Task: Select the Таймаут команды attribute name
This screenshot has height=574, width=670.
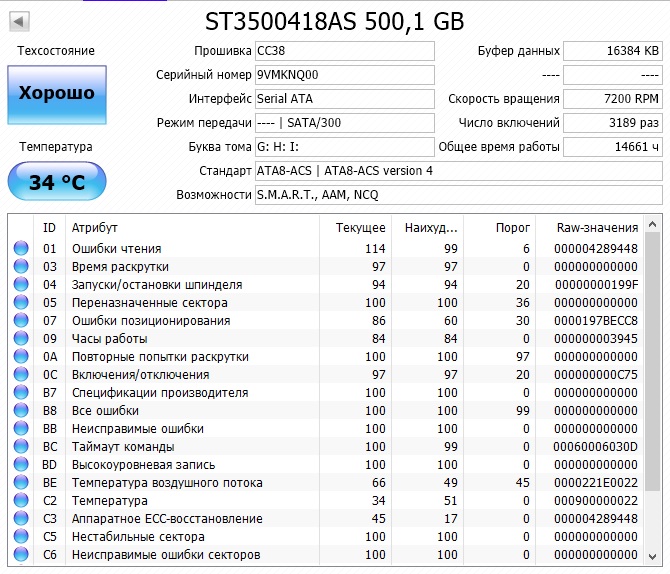Action: coord(123,447)
